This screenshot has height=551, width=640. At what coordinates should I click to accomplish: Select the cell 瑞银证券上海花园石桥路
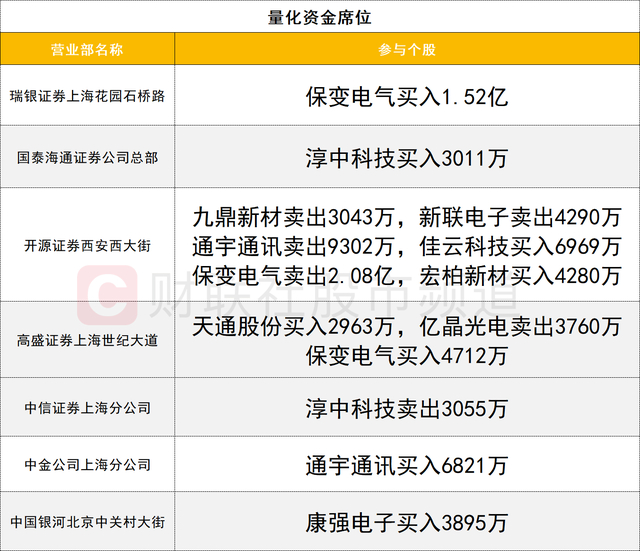[87, 96]
